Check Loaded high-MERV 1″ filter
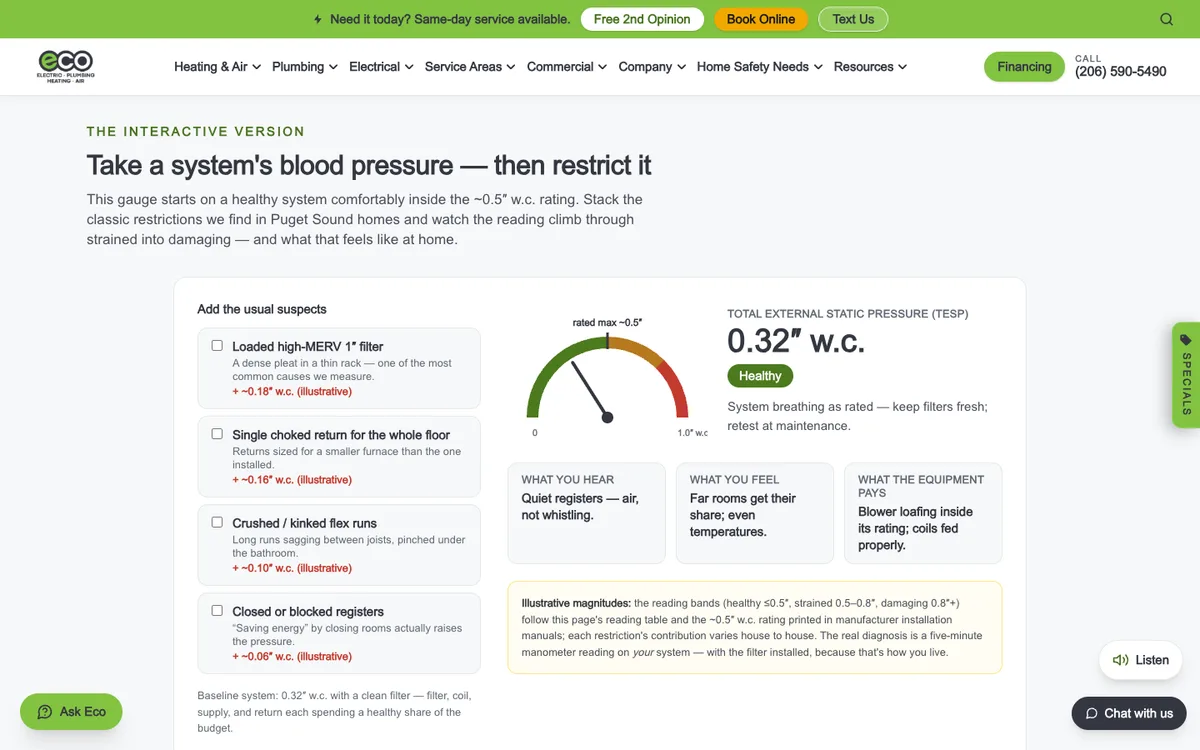Screen dimensions: 1200x750 click(x=217, y=346)
